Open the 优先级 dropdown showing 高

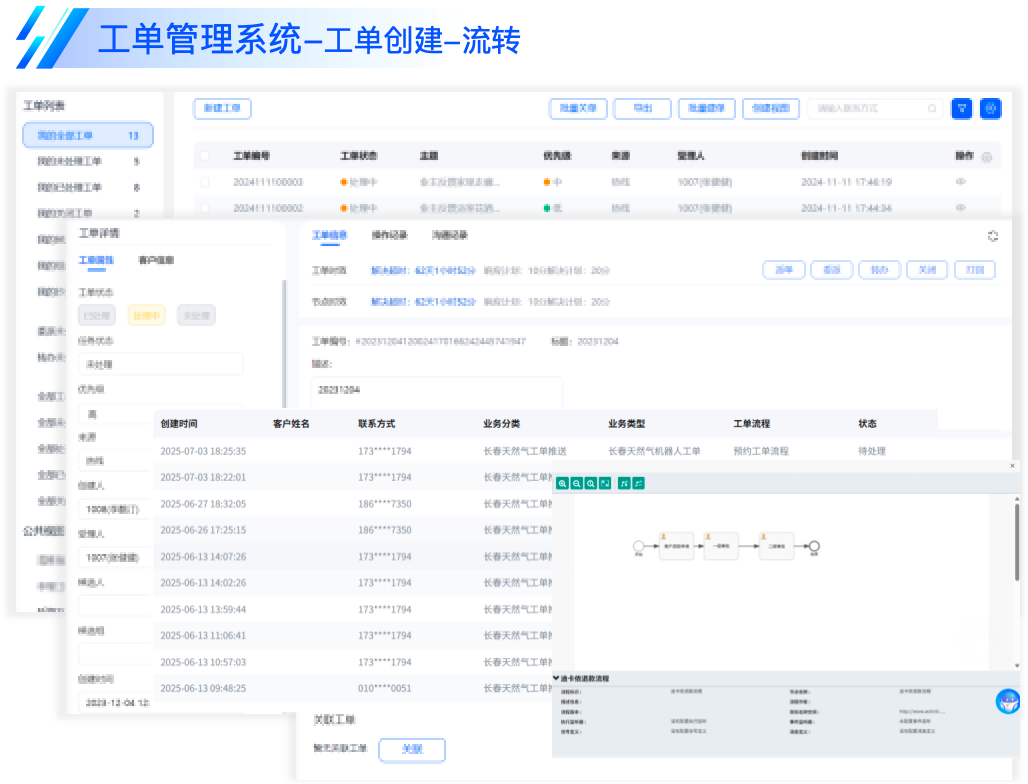(x=160, y=413)
